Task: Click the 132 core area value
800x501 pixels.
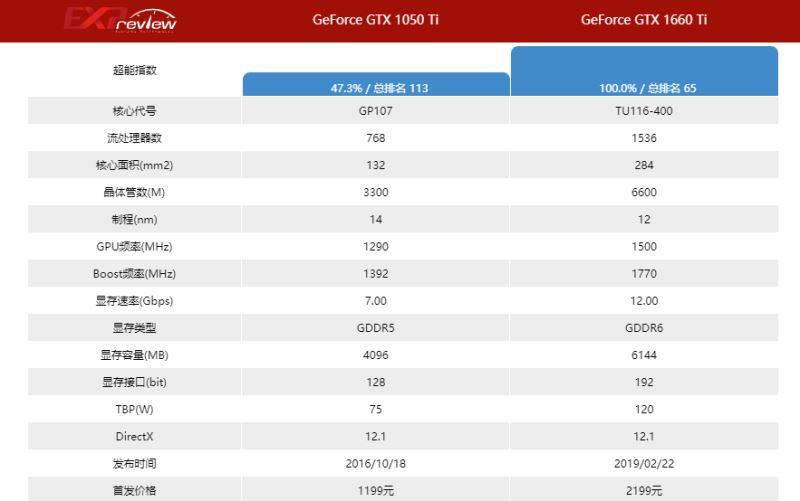Action: 376,165
